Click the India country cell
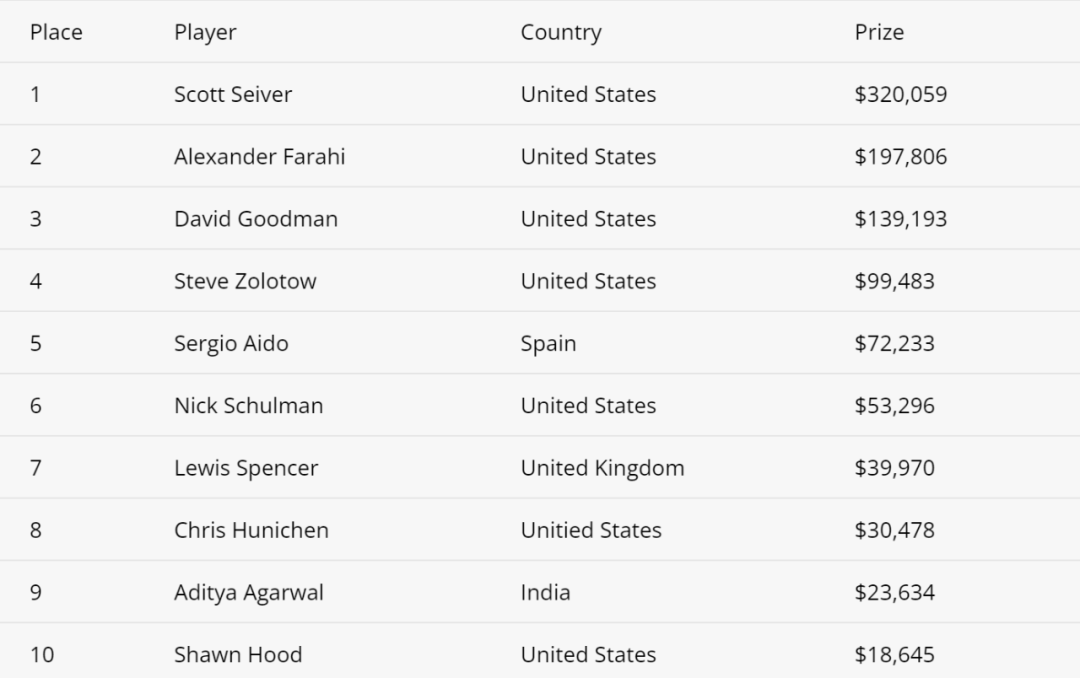Screen dimensions: 1080x678 (546, 593)
